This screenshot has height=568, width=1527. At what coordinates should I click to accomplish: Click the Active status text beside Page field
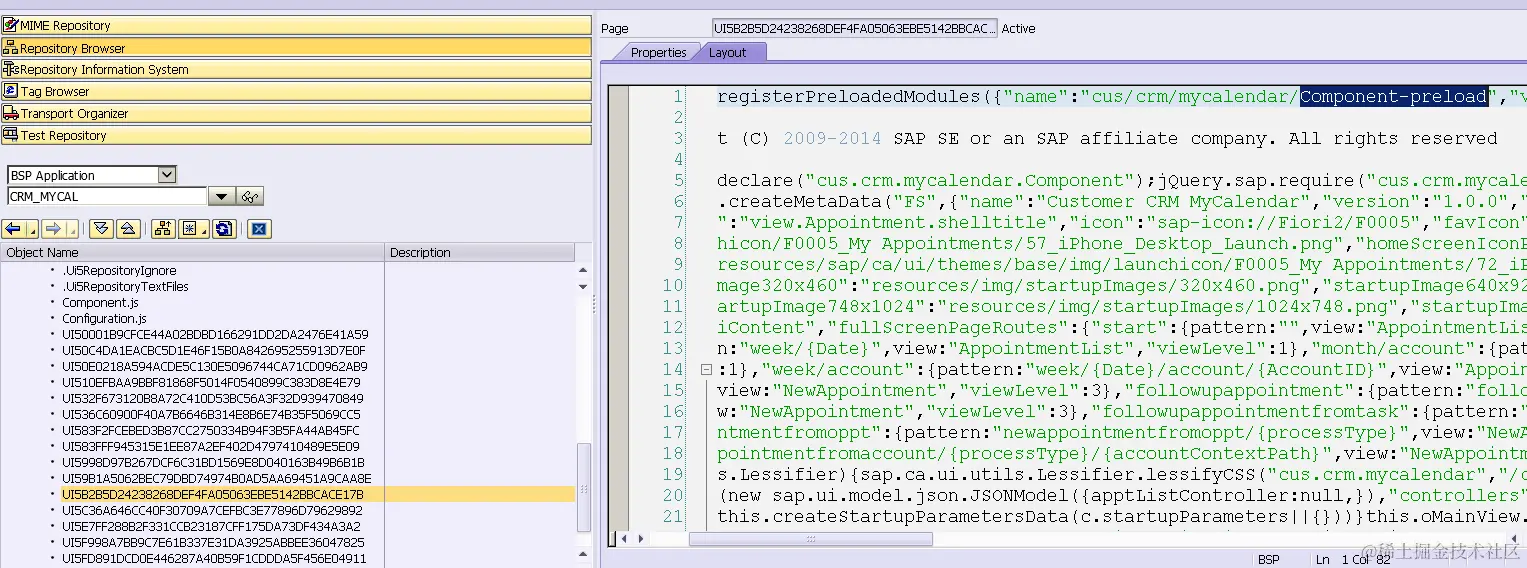[x=1018, y=28]
